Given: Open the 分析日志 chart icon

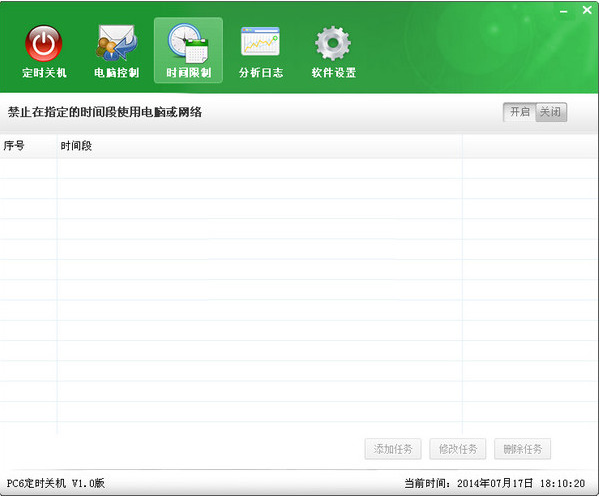Looking at the screenshot, I should [x=261, y=42].
